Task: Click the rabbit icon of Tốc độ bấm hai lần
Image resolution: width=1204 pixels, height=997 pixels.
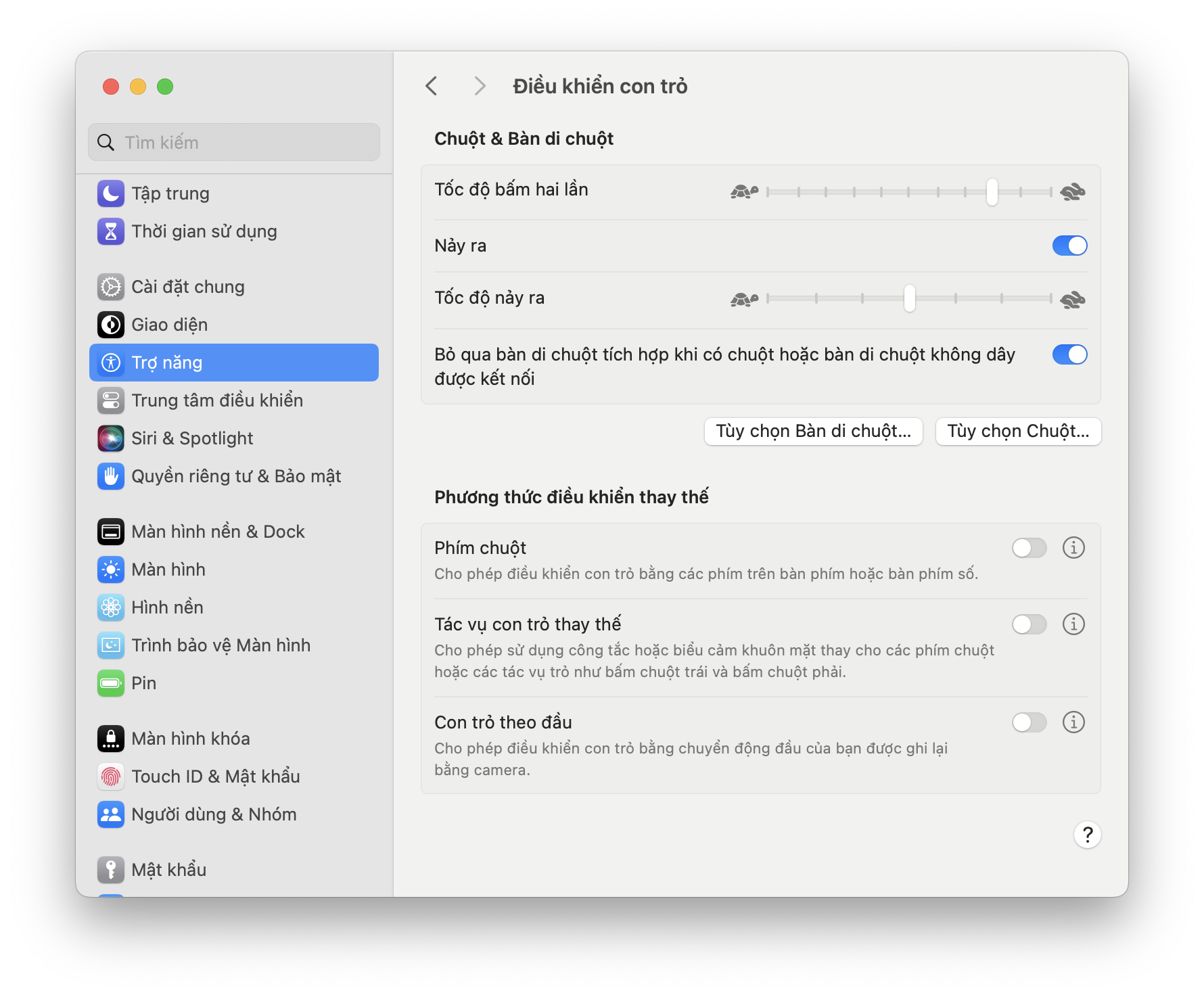Action: [x=1073, y=192]
